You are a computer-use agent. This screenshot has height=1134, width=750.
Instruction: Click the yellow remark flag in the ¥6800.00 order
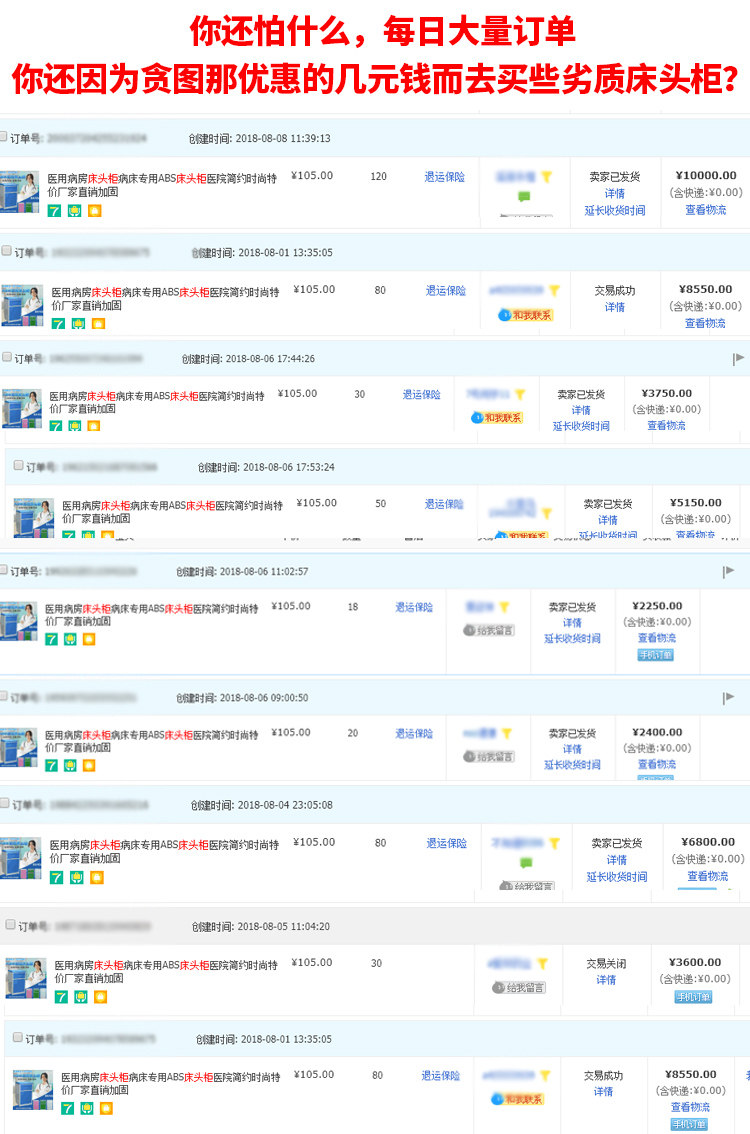(554, 843)
